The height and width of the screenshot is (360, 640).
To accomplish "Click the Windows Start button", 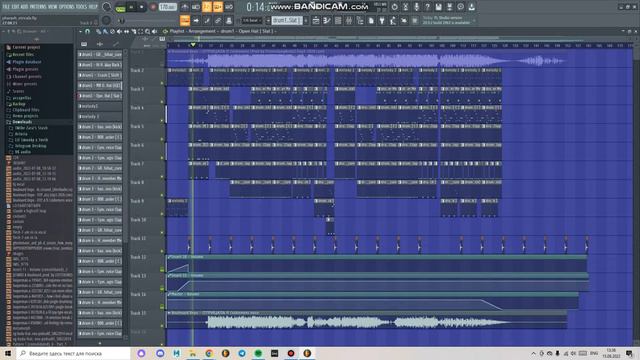I will tap(8, 353).
